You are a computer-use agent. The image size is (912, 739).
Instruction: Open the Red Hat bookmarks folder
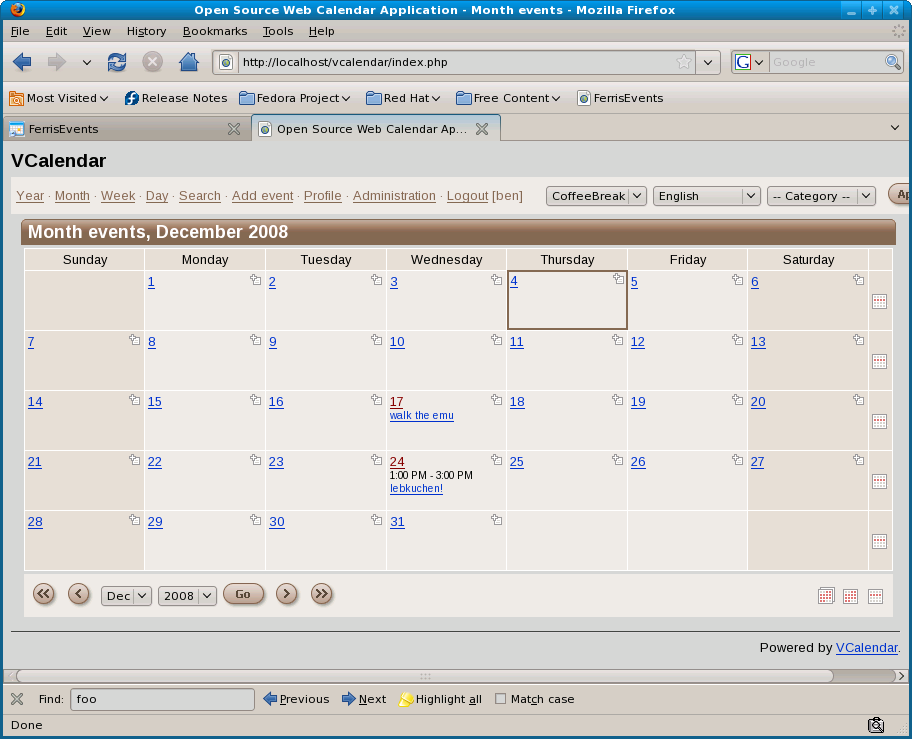point(403,98)
